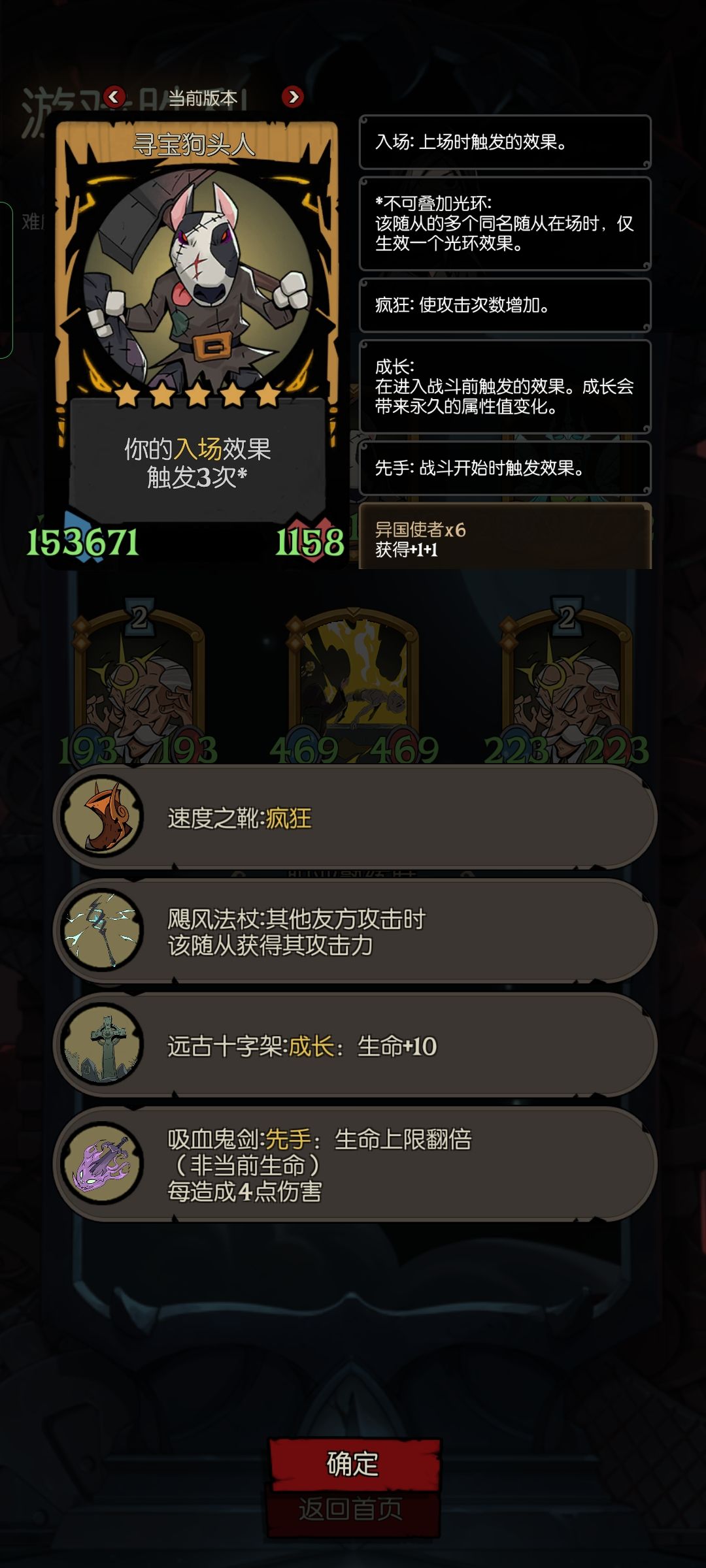This screenshot has width=706, height=1568.
Task: Select the left minion card showing 193
Action: [x=139, y=683]
